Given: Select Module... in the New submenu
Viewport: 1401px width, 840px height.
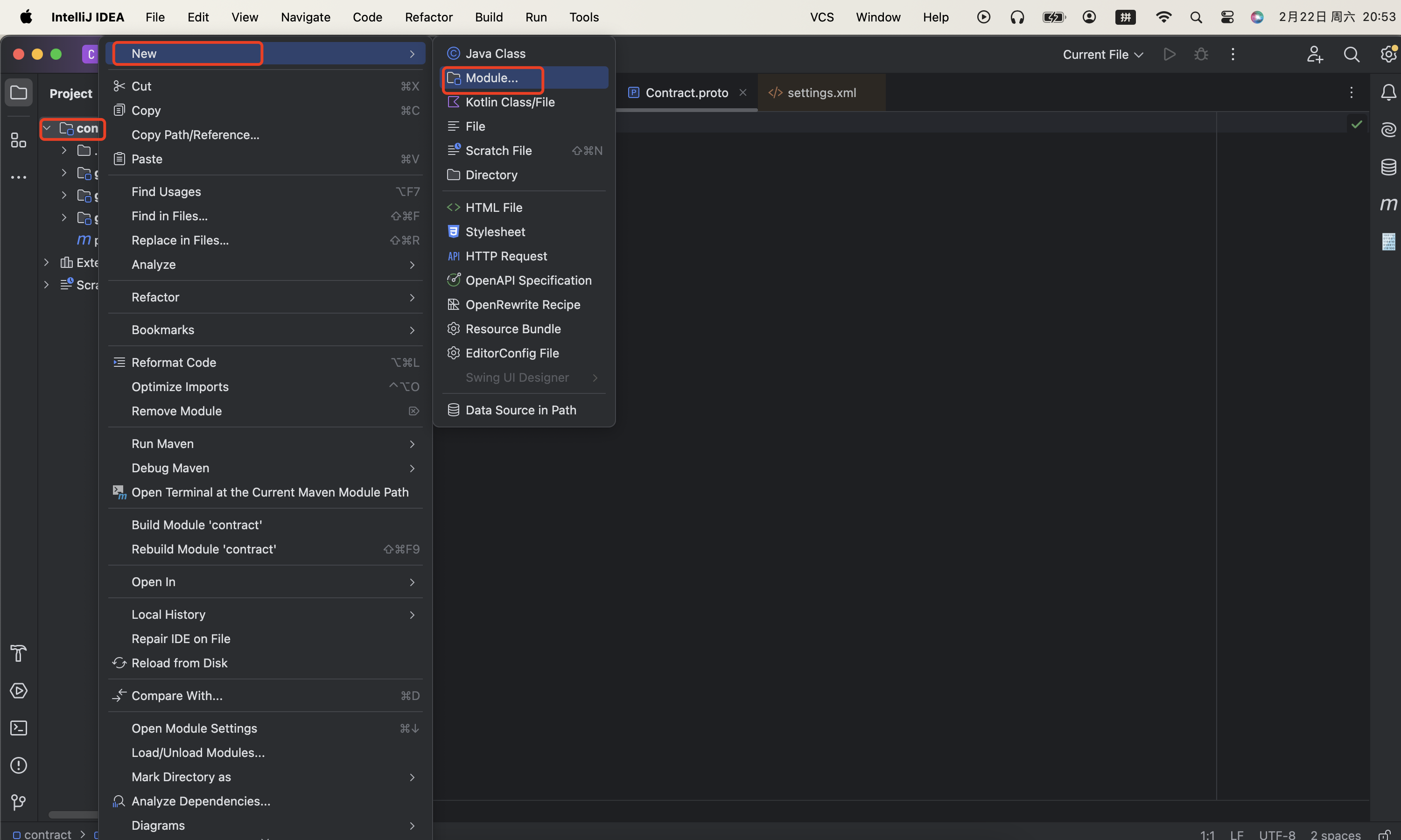Looking at the screenshot, I should pyautogui.click(x=491, y=78).
